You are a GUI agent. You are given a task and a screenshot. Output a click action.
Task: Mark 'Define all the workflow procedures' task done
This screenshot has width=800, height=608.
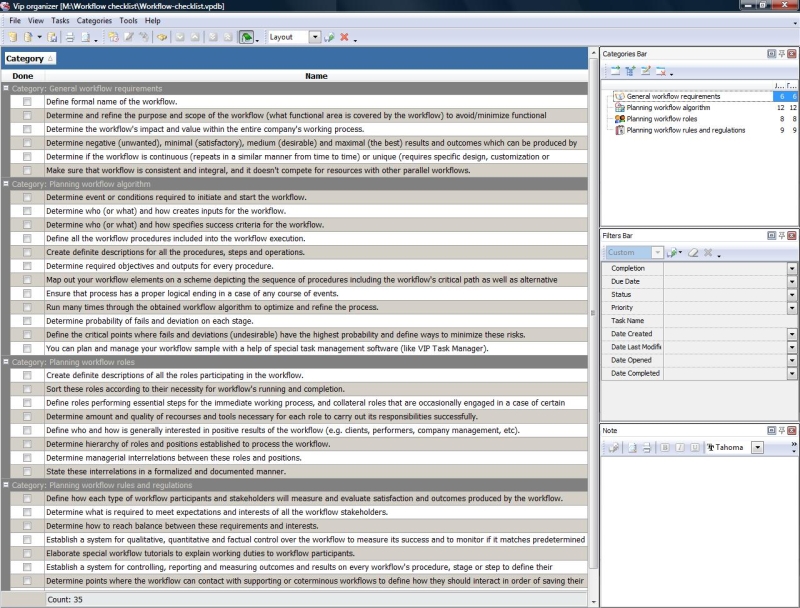pos(27,239)
